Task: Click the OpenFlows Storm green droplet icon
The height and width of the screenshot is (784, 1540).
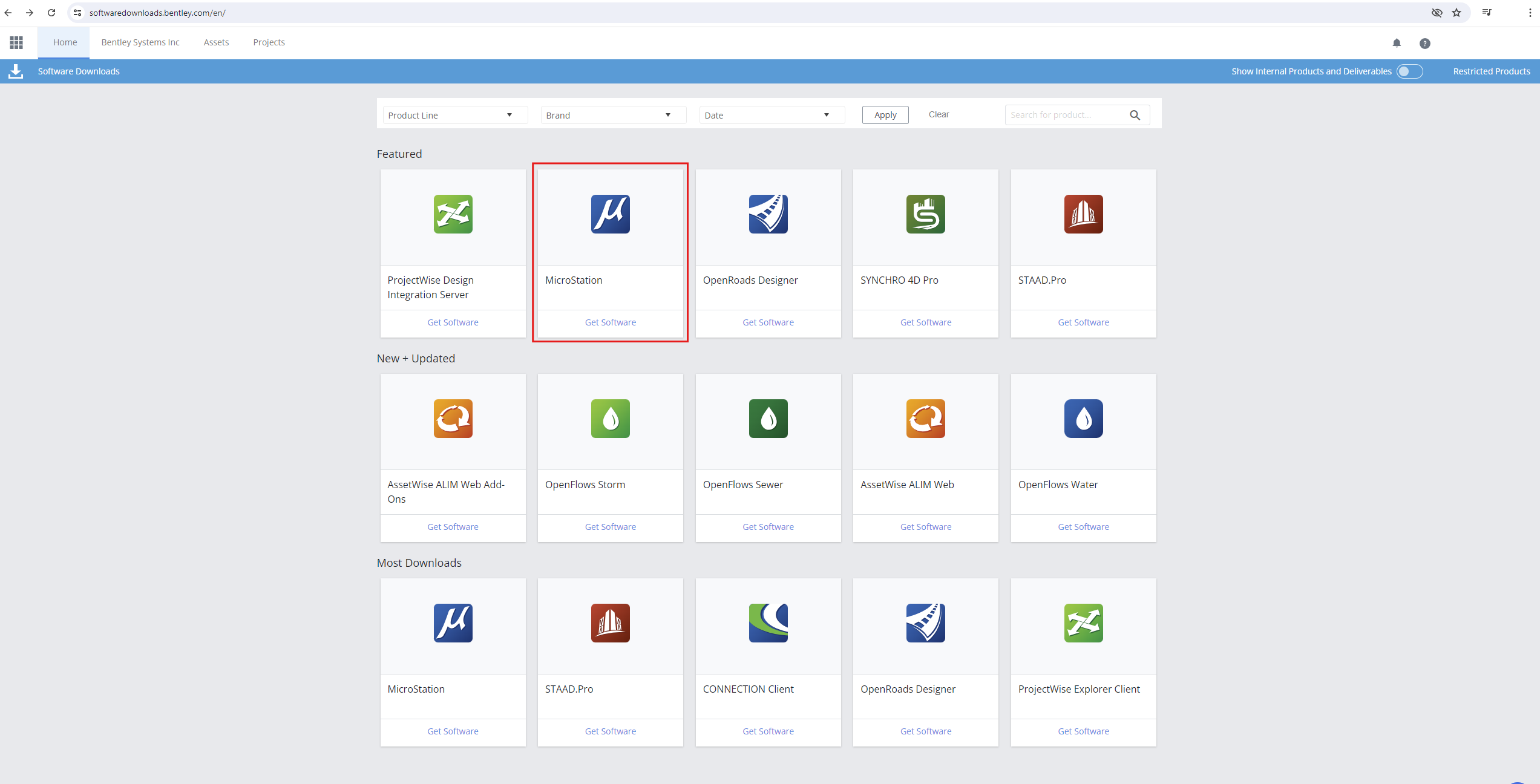Action: point(610,419)
